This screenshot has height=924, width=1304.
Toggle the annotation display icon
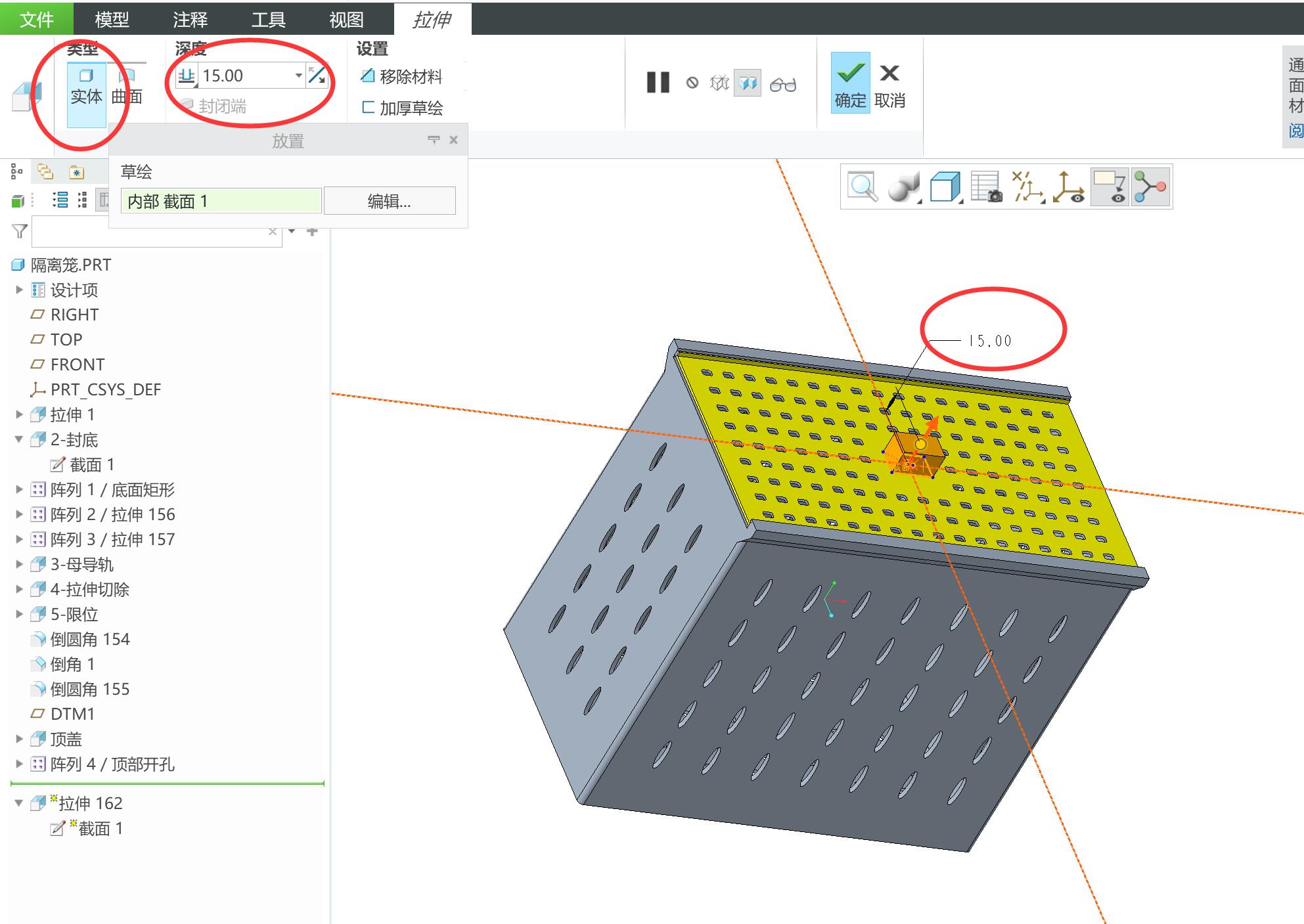pyautogui.click(x=1110, y=187)
